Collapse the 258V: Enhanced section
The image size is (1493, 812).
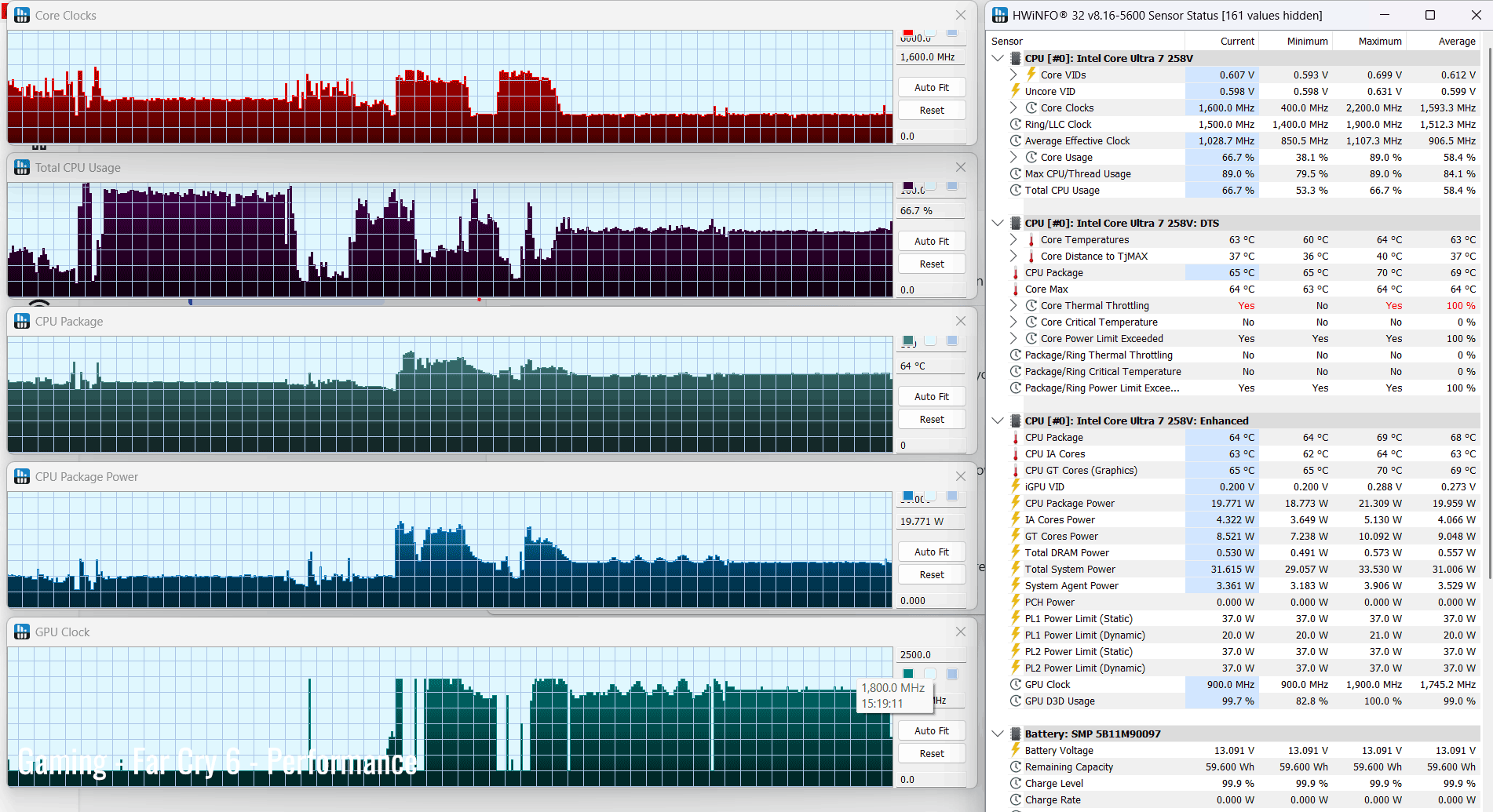click(x=998, y=421)
